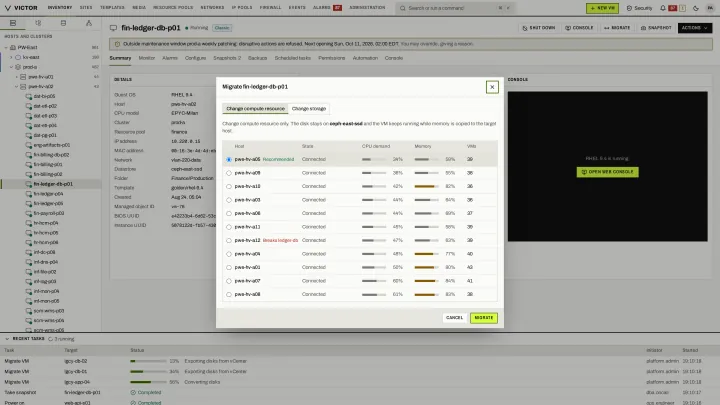Select the pwe-hv-a10 host radio

229,186
